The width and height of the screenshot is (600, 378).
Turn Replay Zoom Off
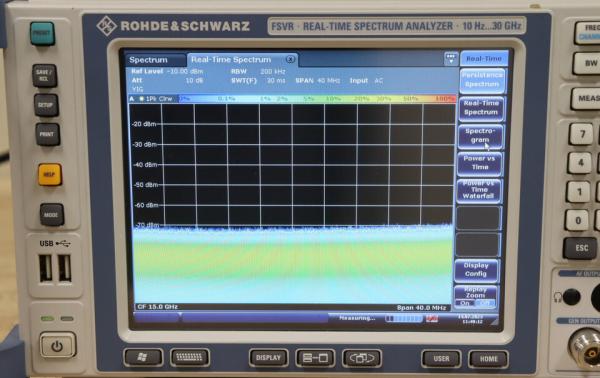pos(485,303)
